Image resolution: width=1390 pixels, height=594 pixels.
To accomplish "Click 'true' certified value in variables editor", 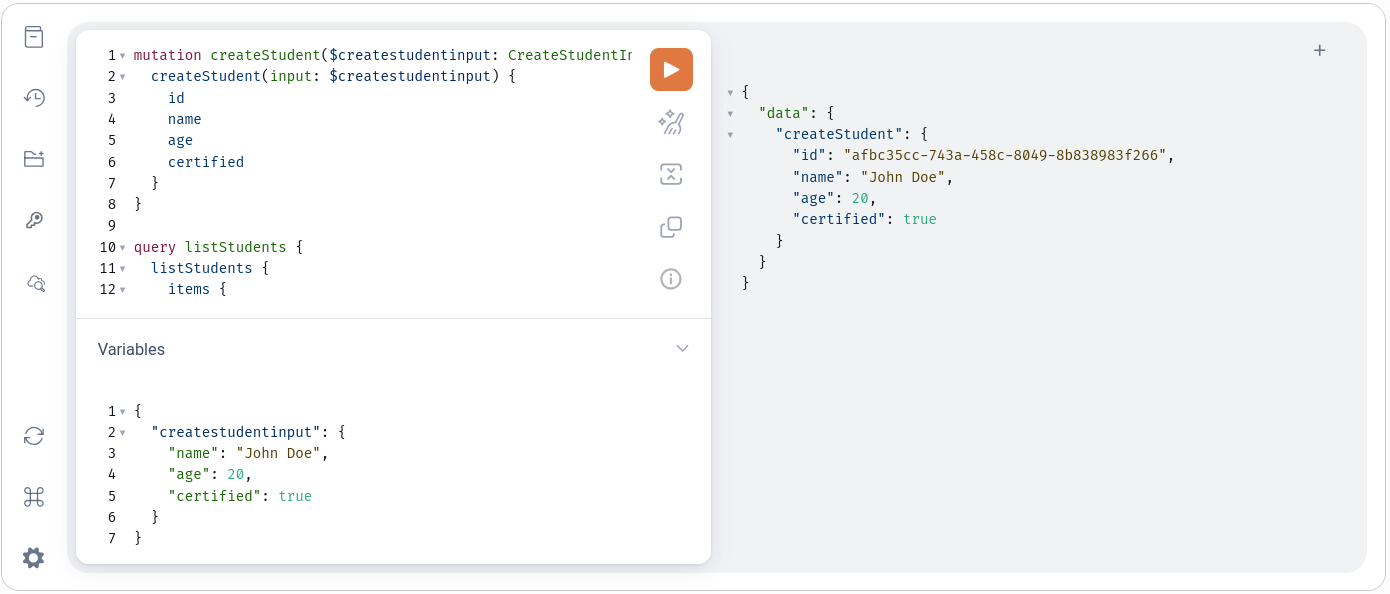I will click(295, 496).
